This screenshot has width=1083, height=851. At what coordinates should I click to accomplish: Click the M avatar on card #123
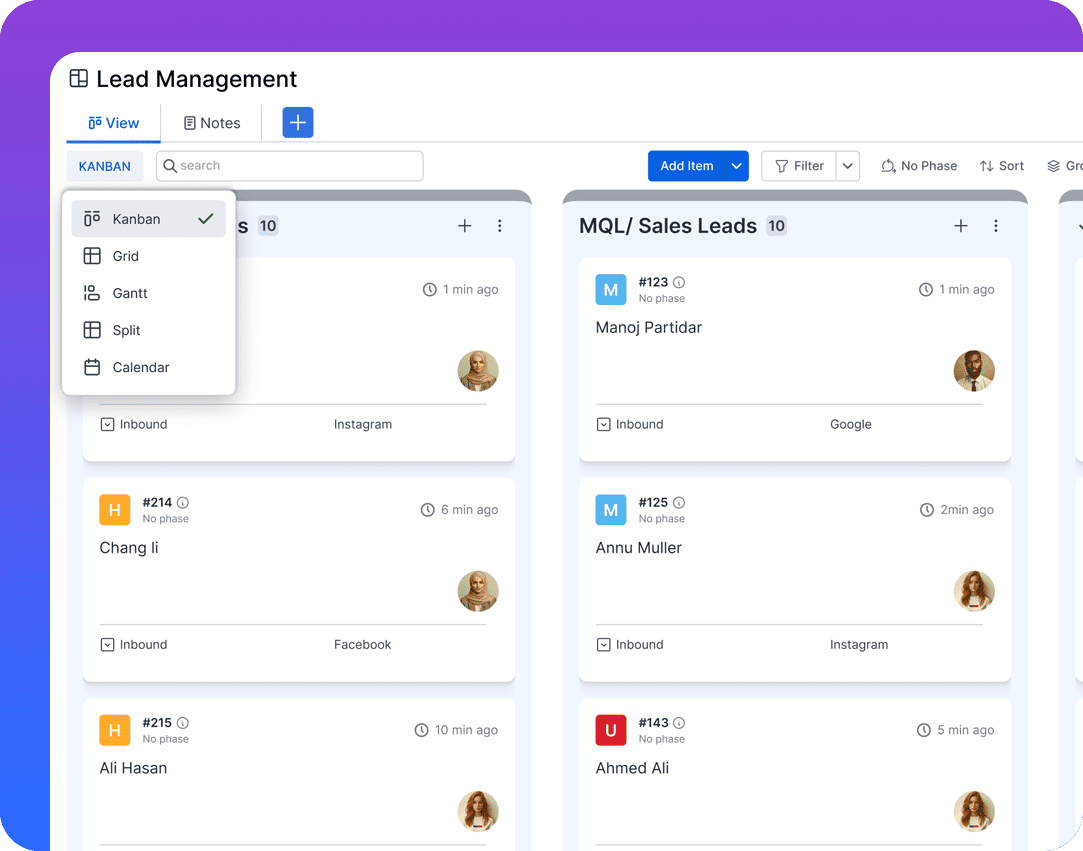tap(611, 289)
